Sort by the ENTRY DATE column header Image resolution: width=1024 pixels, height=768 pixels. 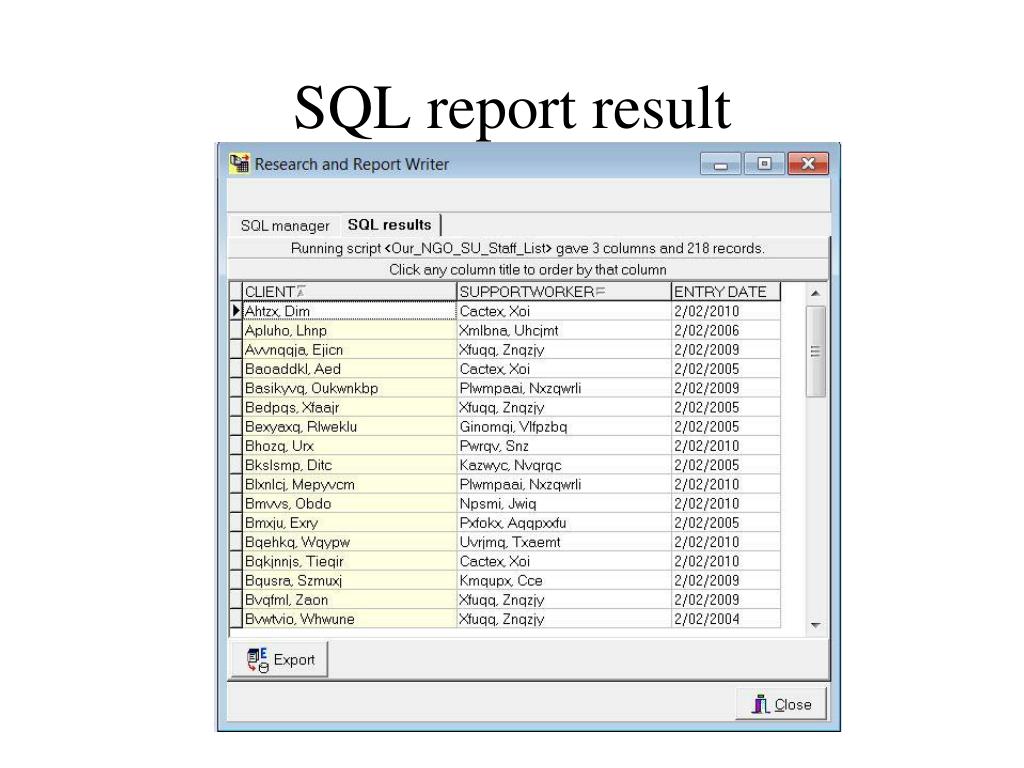[726, 292]
